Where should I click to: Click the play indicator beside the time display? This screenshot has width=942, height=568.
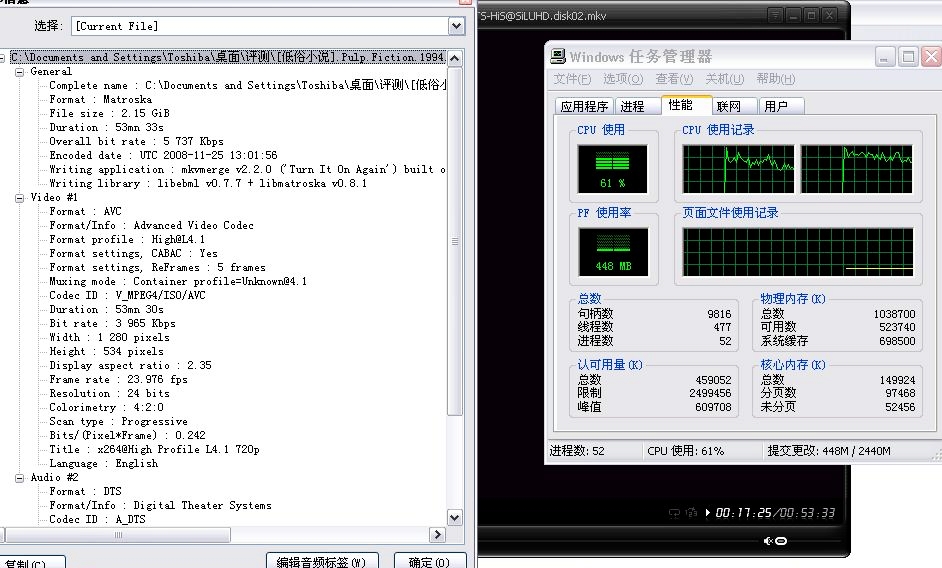pos(708,513)
